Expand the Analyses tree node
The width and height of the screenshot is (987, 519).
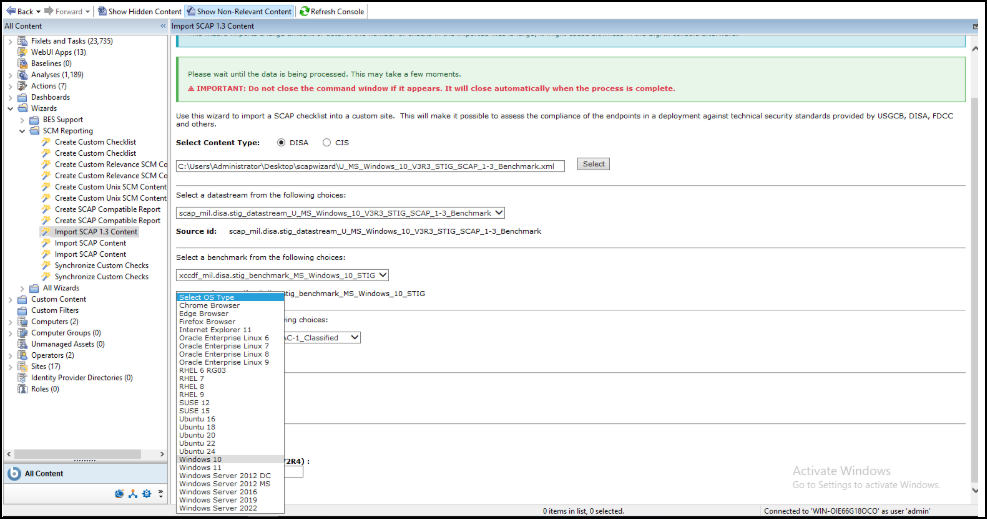10,75
